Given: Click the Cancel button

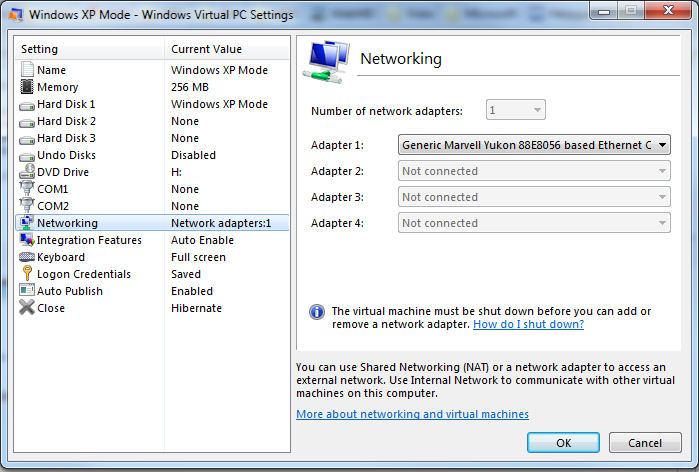Looking at the screenshot, I should pos(645,443).
